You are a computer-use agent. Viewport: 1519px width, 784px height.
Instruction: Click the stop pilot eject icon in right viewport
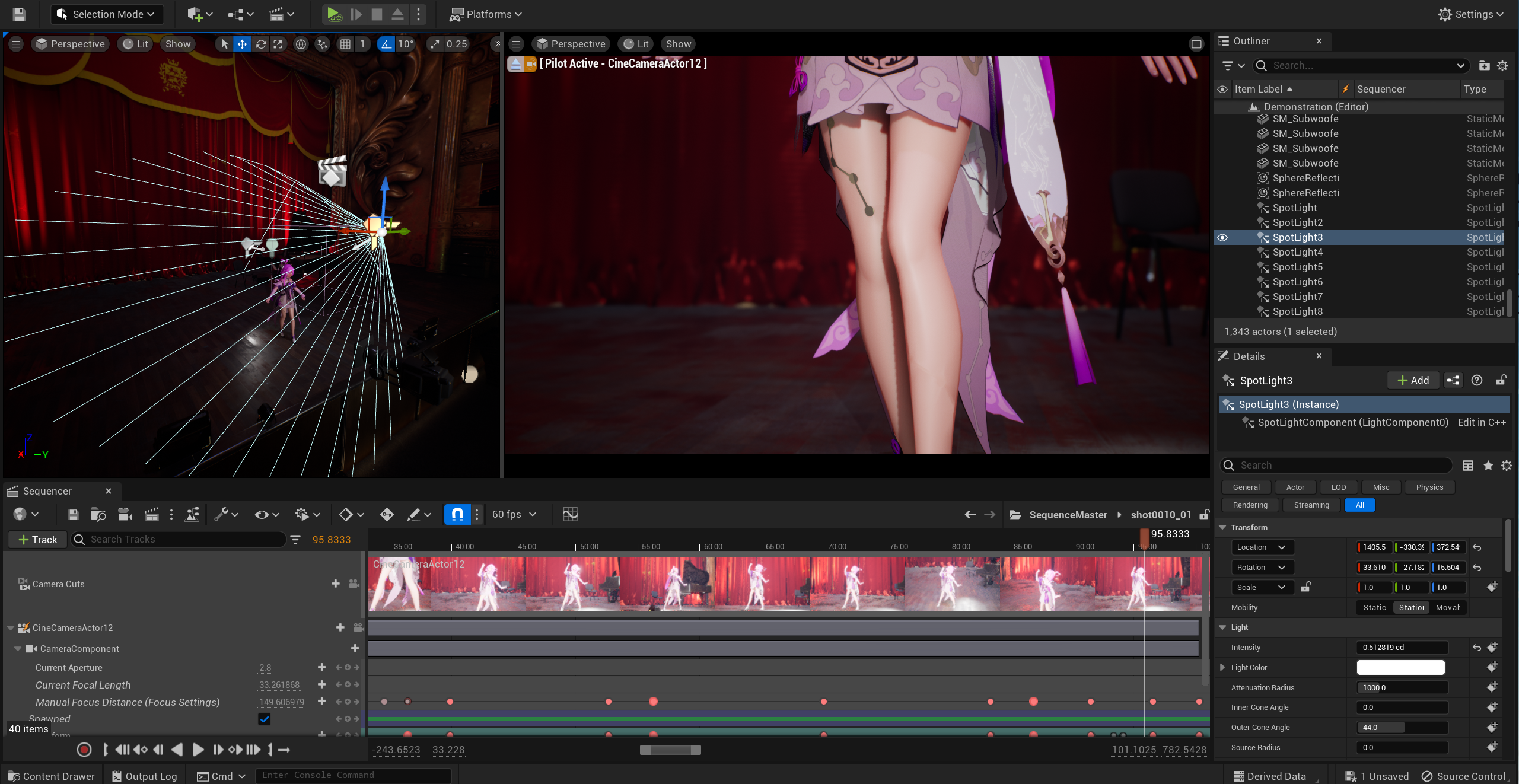[x=515, y=64]
